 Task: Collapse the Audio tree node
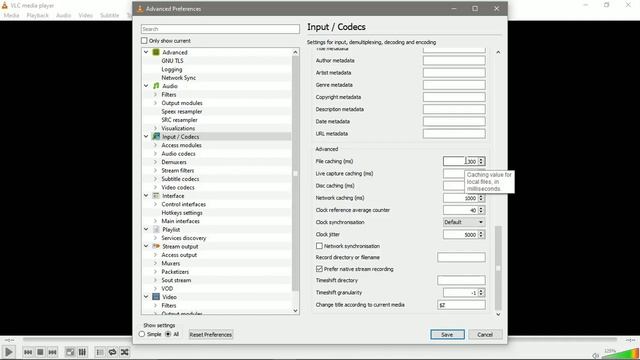click(x=146, y=86)
